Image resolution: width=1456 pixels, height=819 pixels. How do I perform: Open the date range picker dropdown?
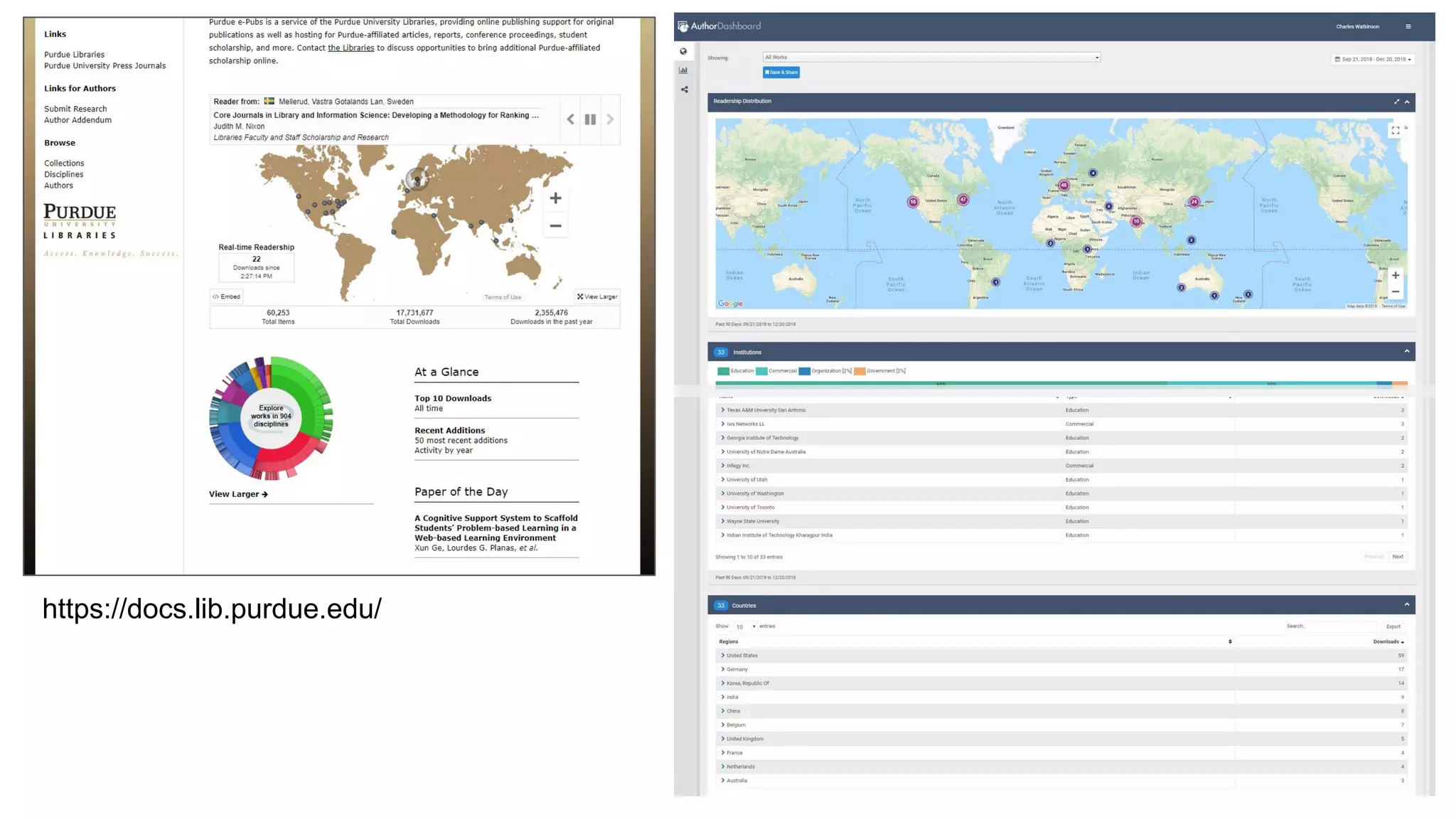point(1372,59)
